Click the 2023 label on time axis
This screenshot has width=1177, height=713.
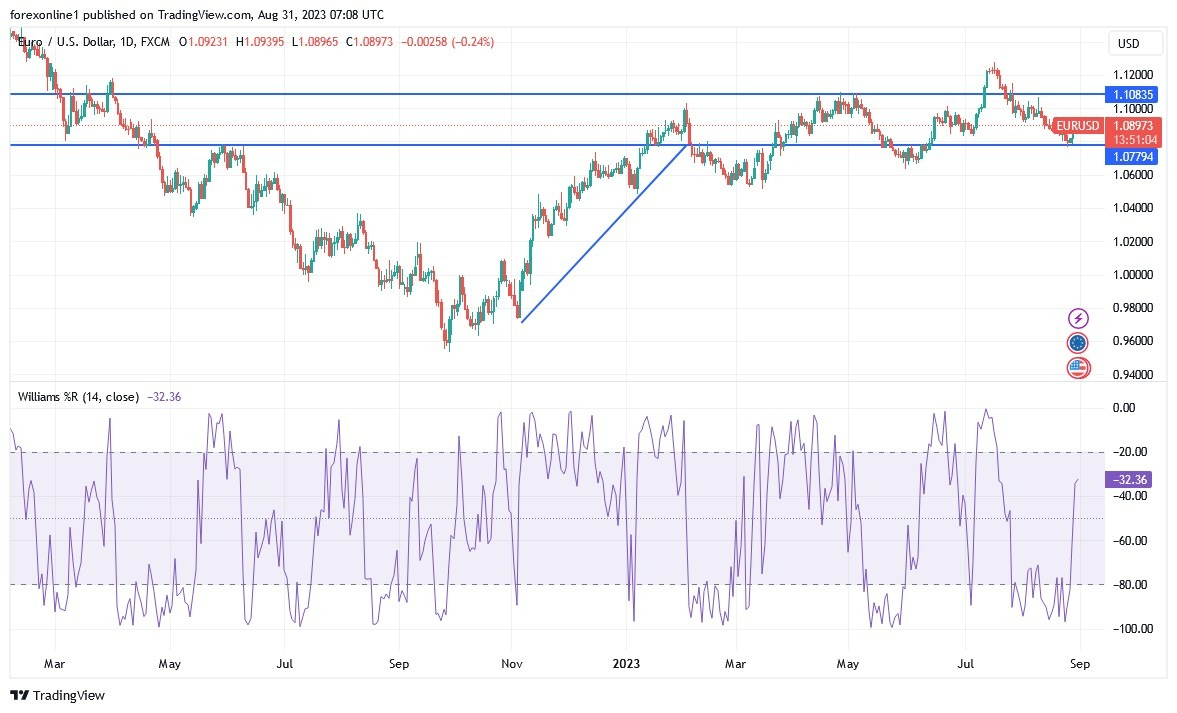(628, 662)
